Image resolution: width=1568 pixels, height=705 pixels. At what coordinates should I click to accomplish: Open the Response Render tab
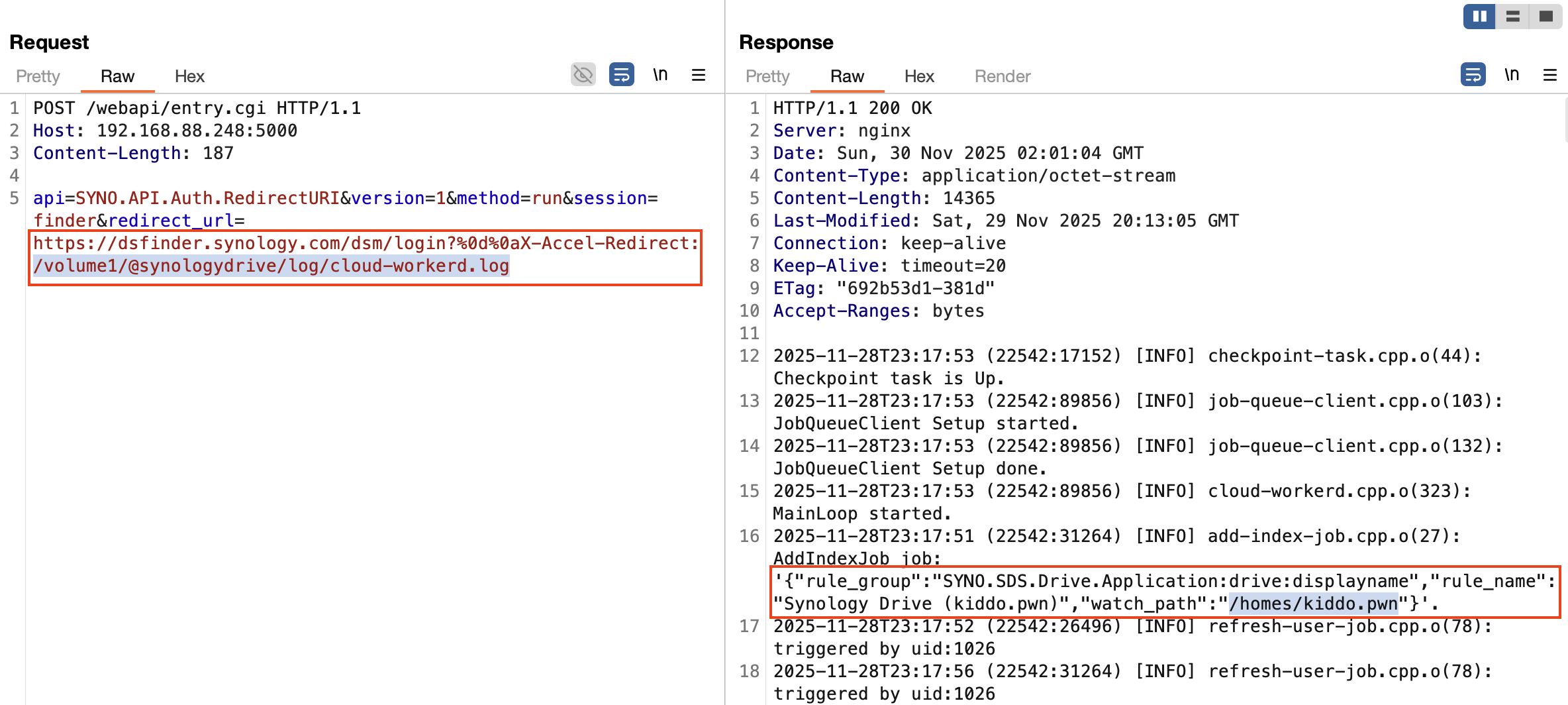pyautogui.click(x=1003, y=76)
